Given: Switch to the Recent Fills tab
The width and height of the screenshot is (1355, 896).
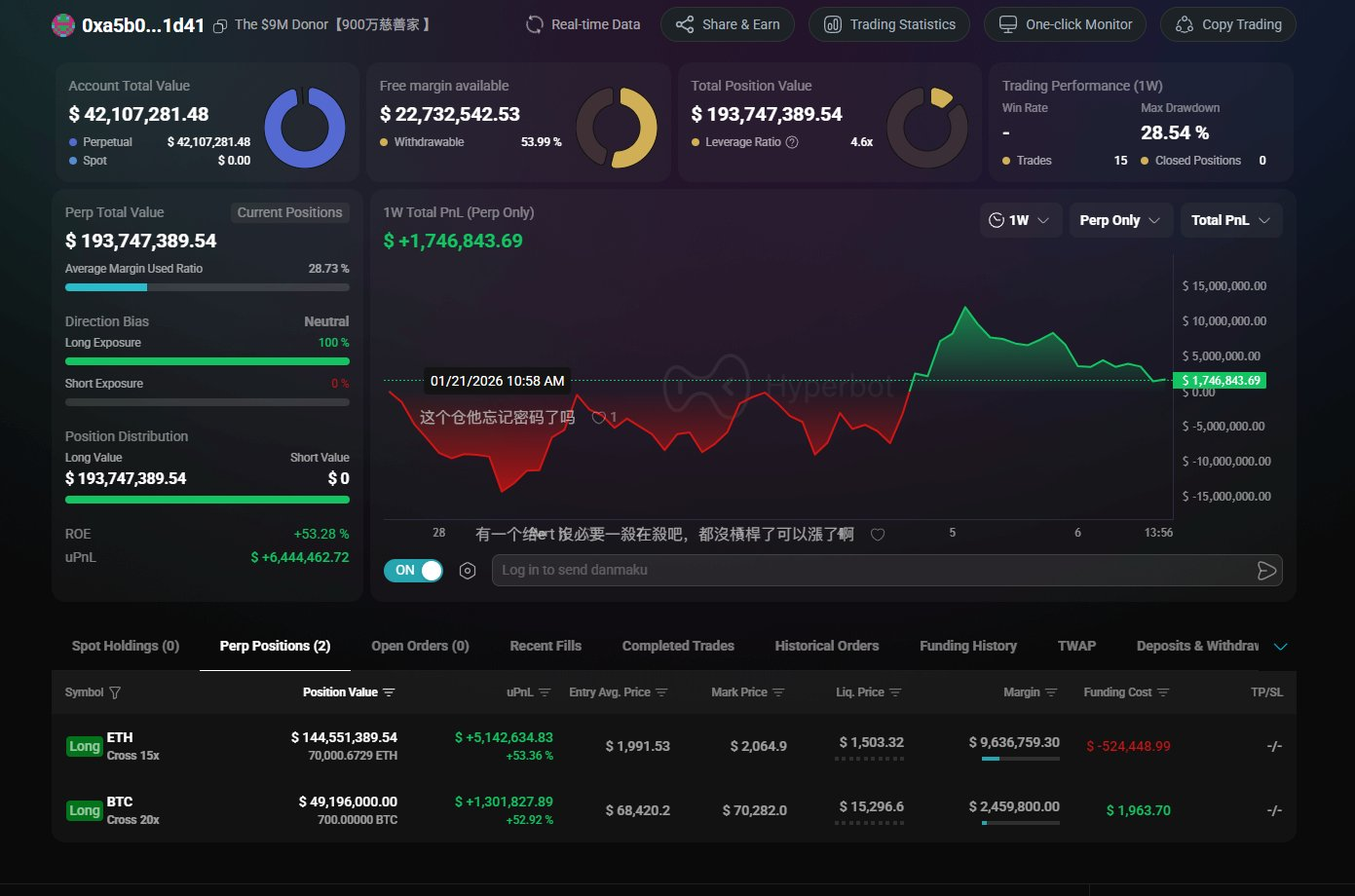Looking at the screenshot, I should pos(546,646).
